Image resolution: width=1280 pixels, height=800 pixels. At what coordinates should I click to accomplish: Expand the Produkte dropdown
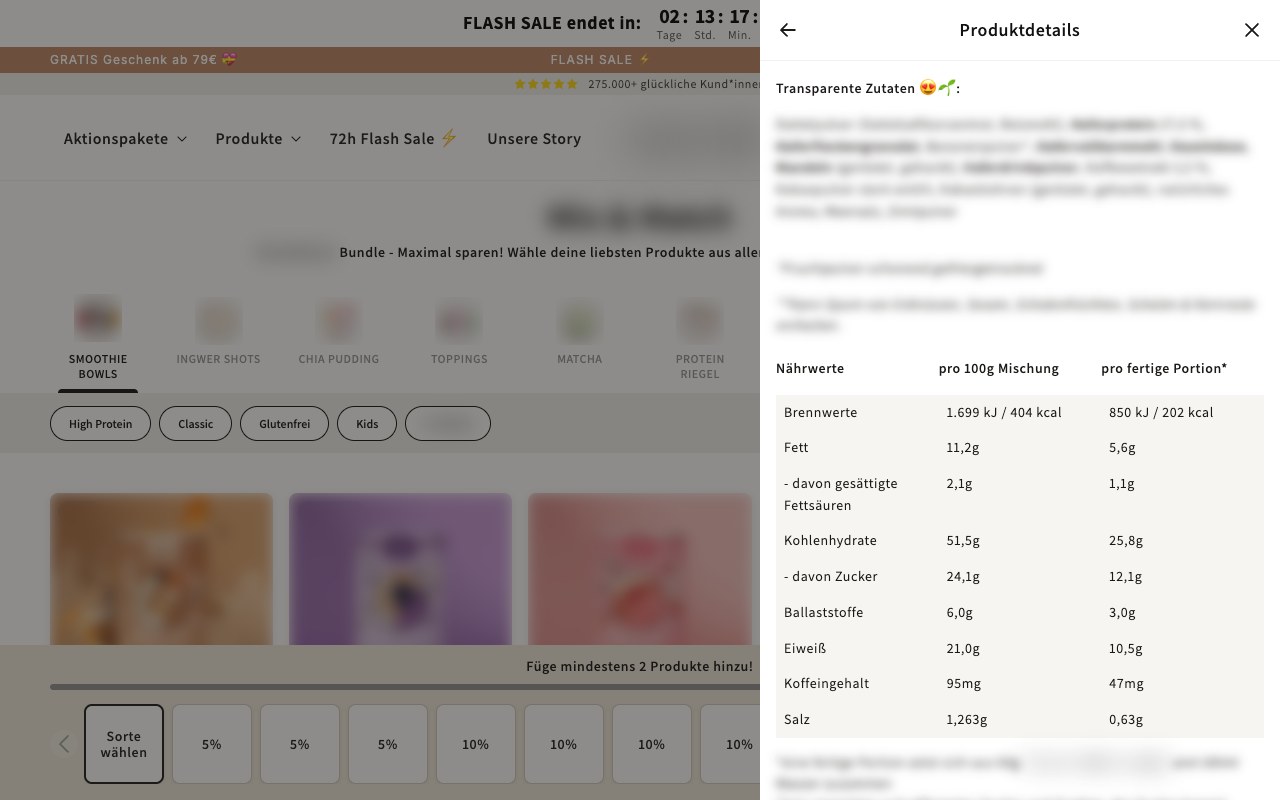point(258,139)
